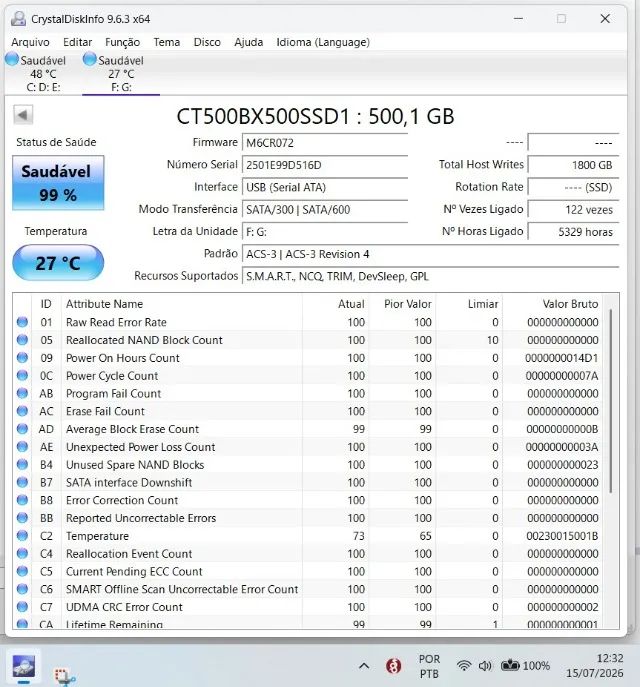Click the Limiar column header
Image resolution: width=640 pixels, height=687 pixels.
469,304
